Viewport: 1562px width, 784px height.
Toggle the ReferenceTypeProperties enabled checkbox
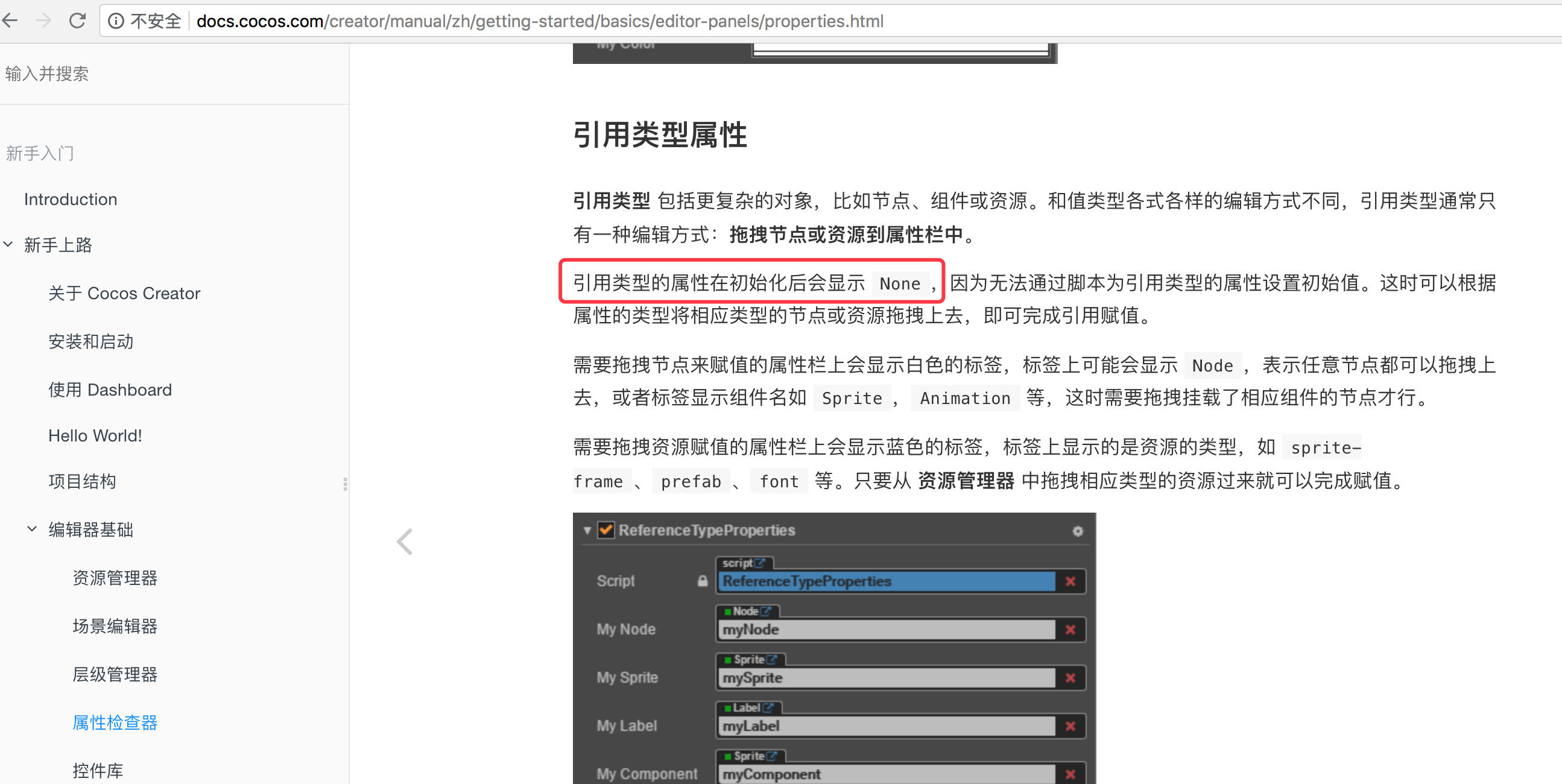[606, 531]
